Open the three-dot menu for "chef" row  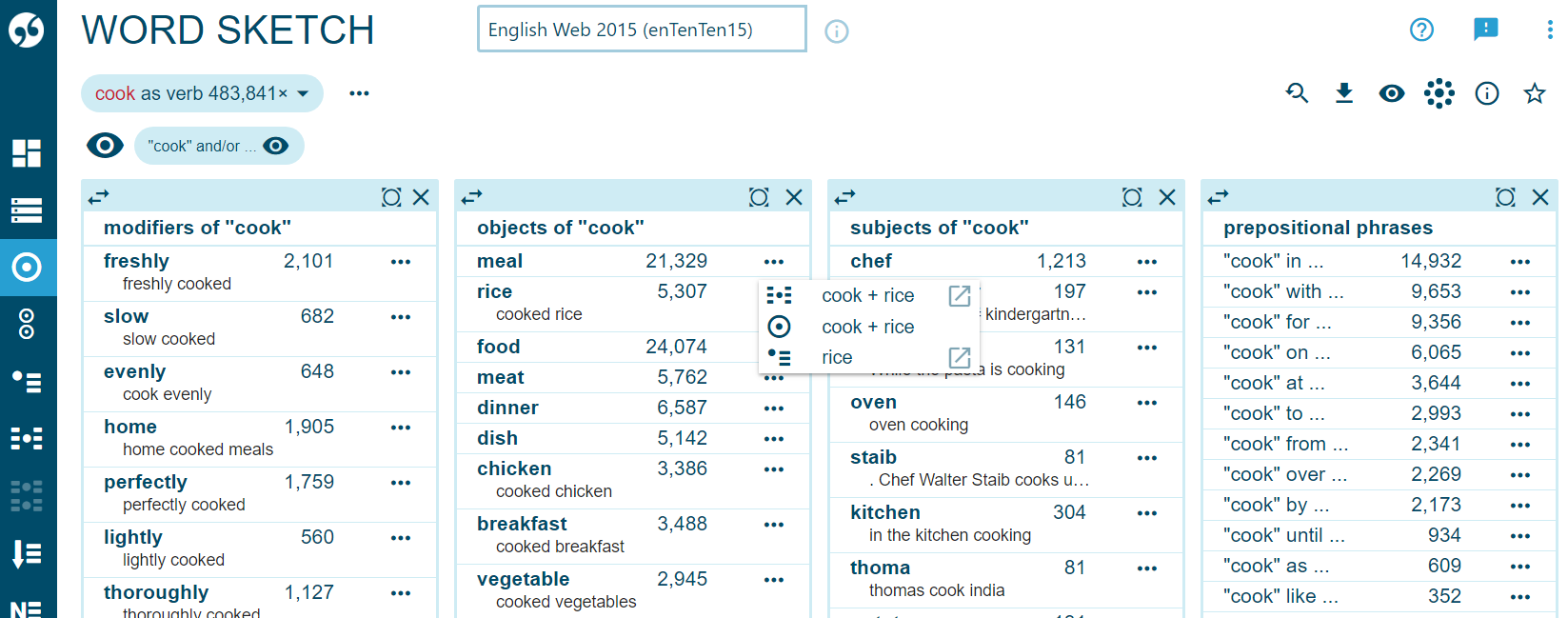tap(1147, 262)
